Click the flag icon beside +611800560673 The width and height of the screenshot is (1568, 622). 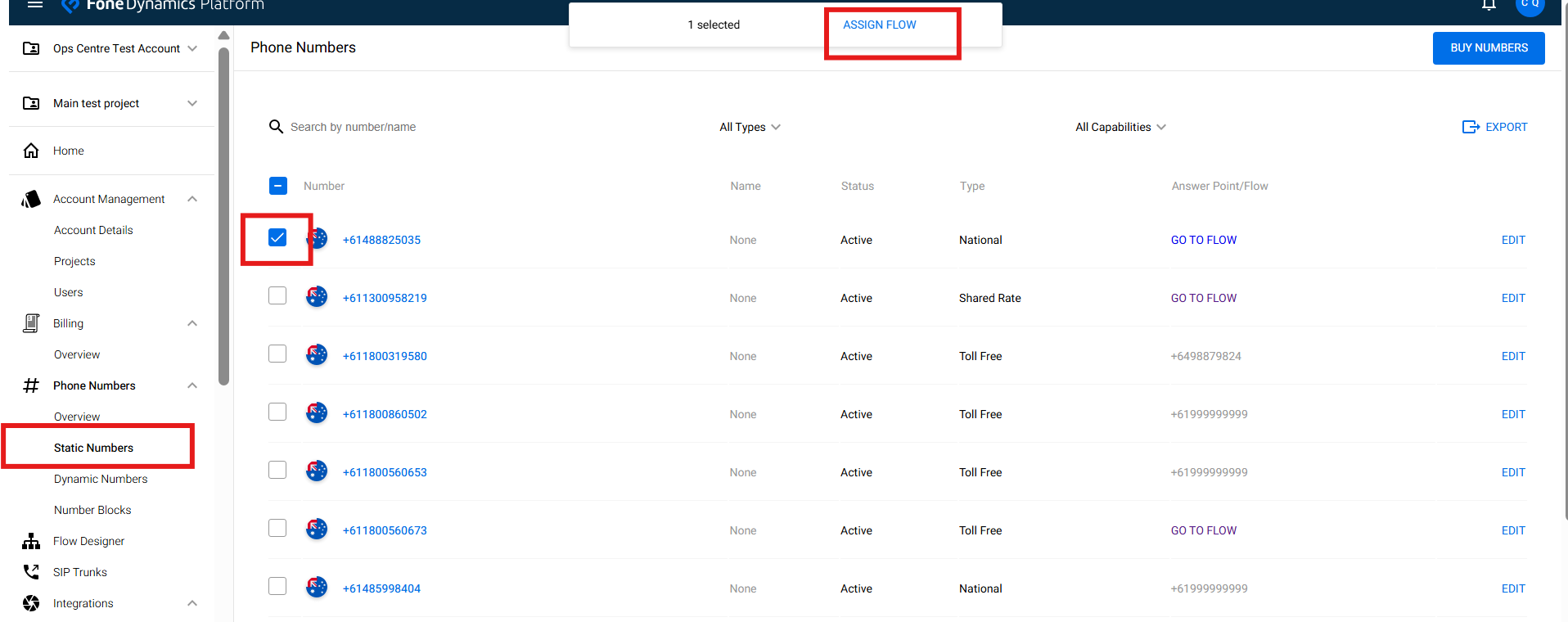tap(317, 529)
